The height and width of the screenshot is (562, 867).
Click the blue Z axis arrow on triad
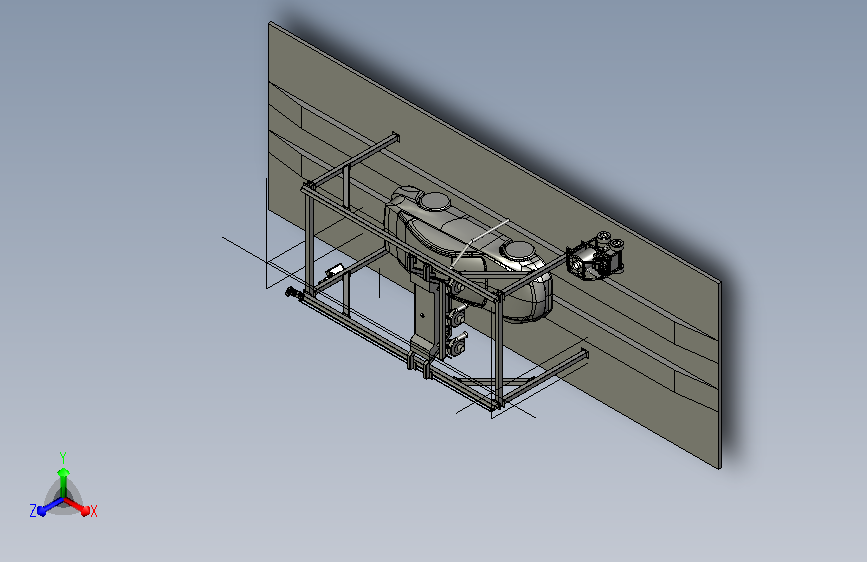coord(50,507)
